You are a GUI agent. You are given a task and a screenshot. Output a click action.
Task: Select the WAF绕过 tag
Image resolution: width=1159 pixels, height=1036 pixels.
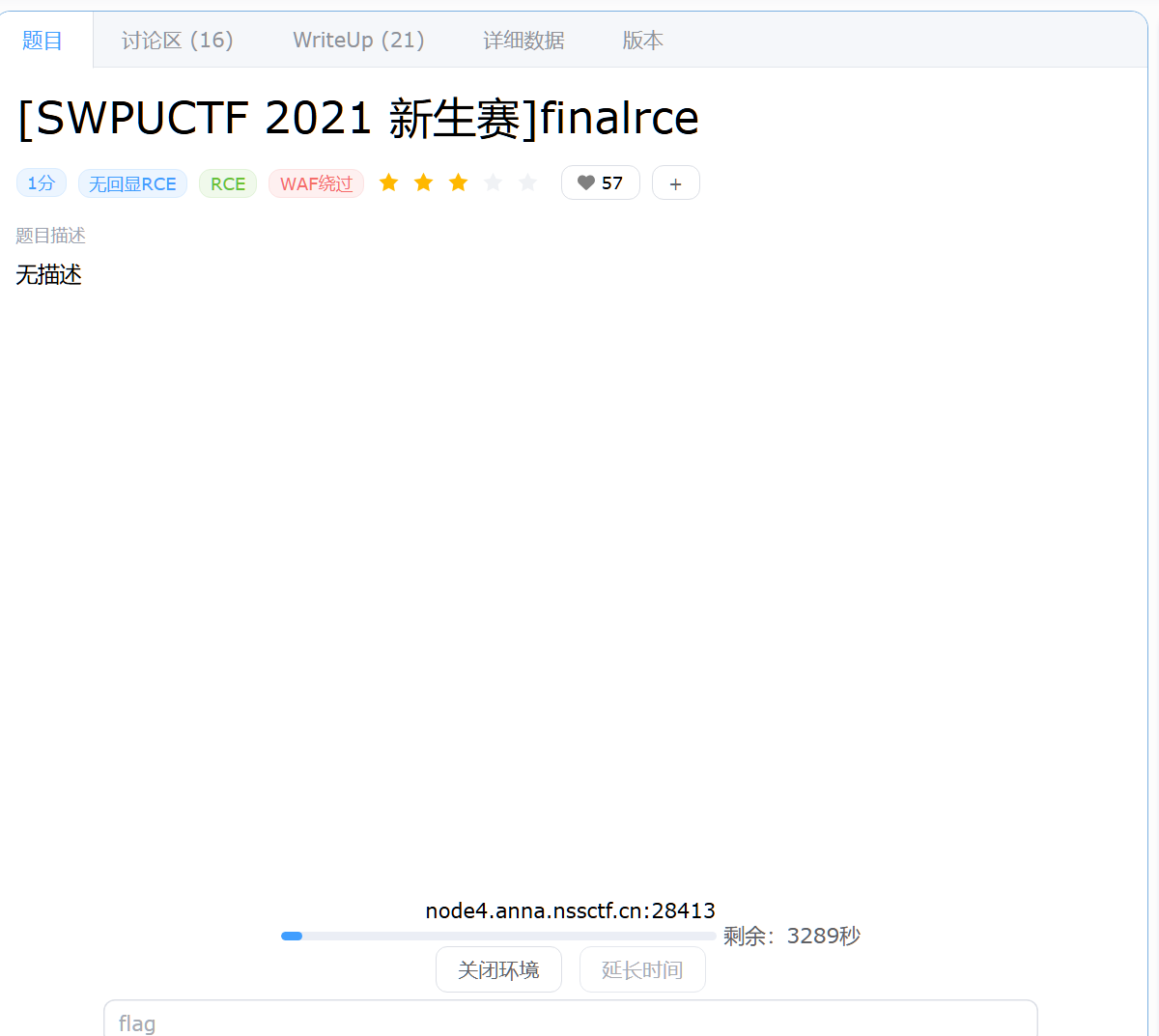point(316,183)
